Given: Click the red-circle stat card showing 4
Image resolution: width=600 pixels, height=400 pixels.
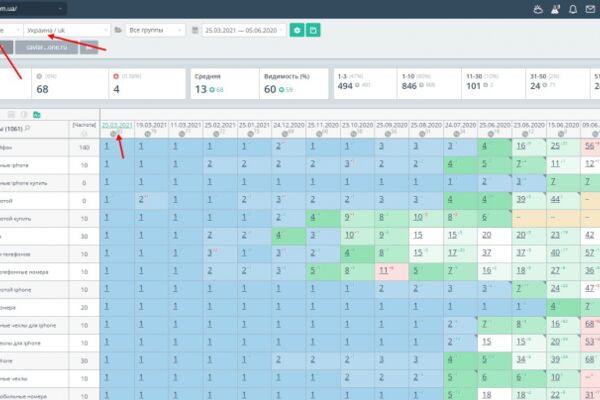Looking at the screenshot, I should coord(147,83).
